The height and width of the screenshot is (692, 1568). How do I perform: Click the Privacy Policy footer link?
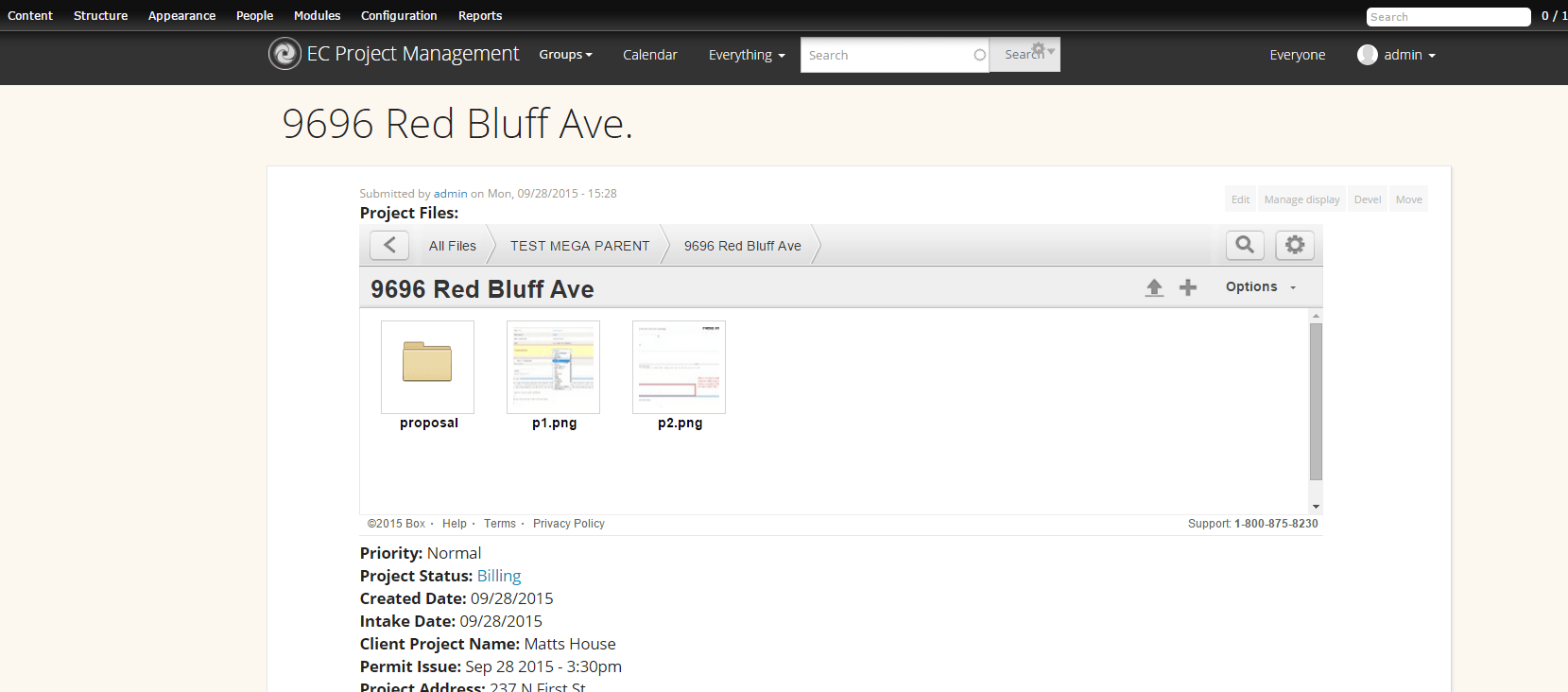tap(569, 524)
